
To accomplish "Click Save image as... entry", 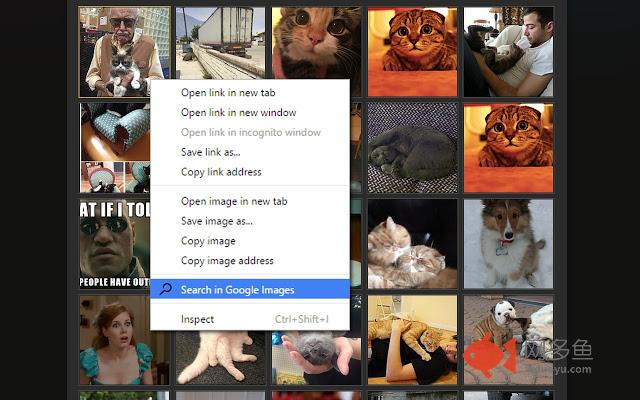I will pos(217,221).
